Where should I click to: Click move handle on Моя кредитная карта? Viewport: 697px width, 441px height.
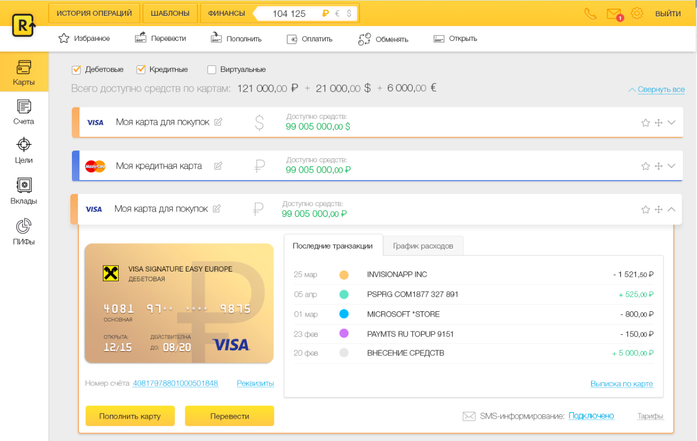point(659,166)
